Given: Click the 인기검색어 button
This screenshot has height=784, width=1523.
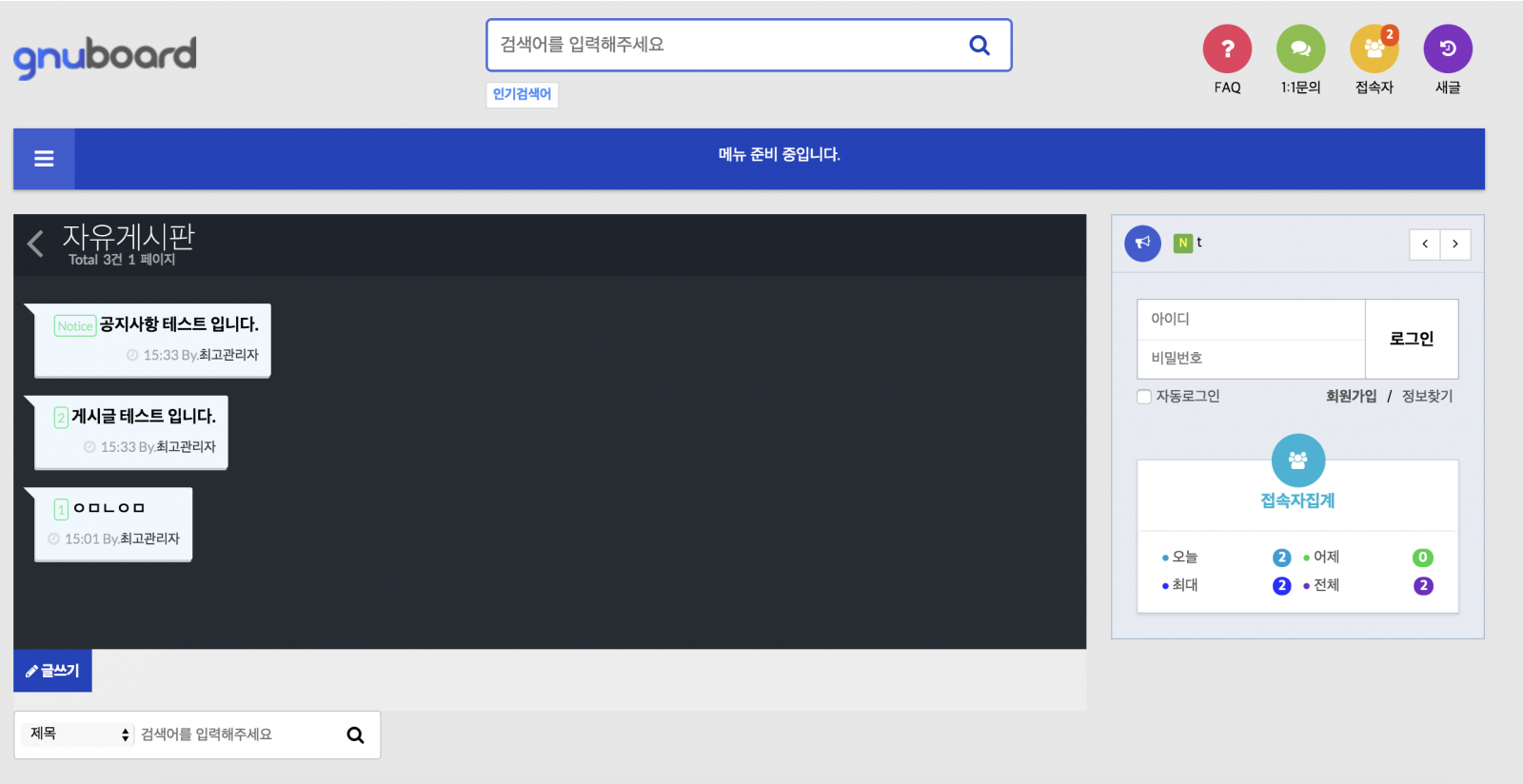Looking at the screenshot, I should 522,94.
